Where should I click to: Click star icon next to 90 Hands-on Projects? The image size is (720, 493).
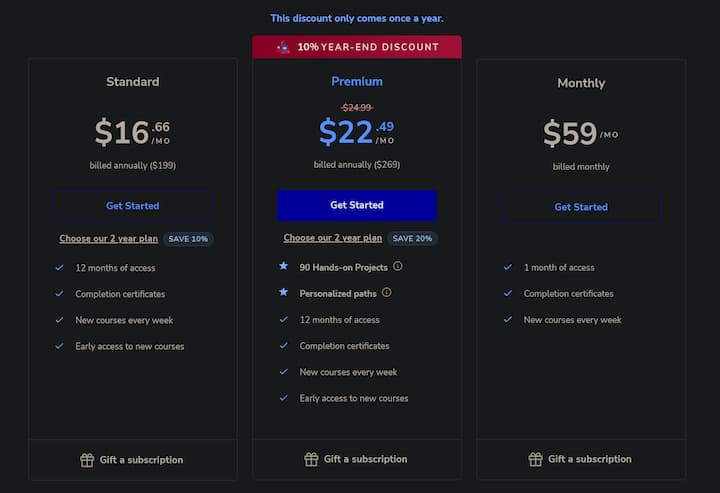coord(284,266)
